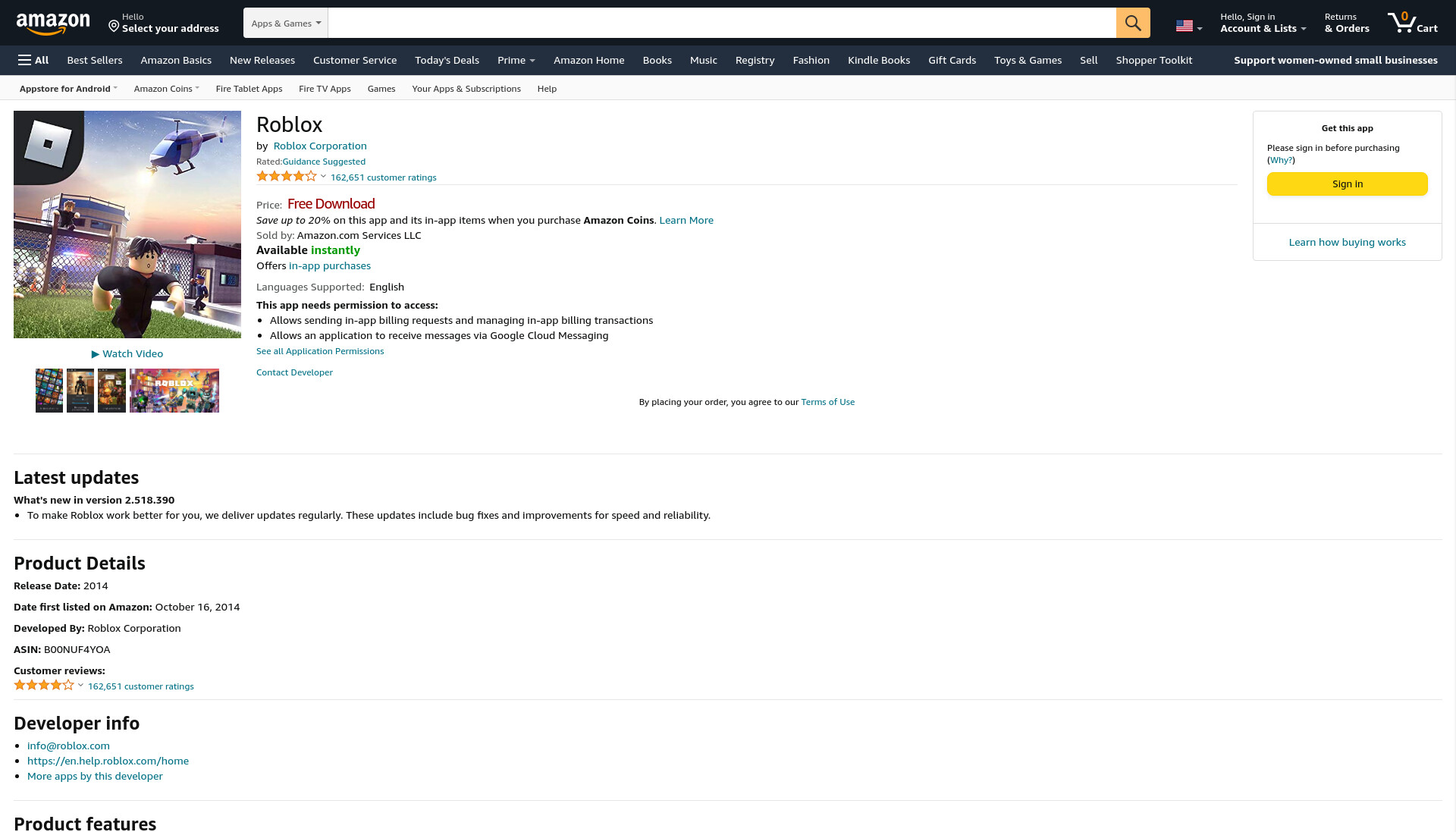Open Games subnav tab

point(381,89)
